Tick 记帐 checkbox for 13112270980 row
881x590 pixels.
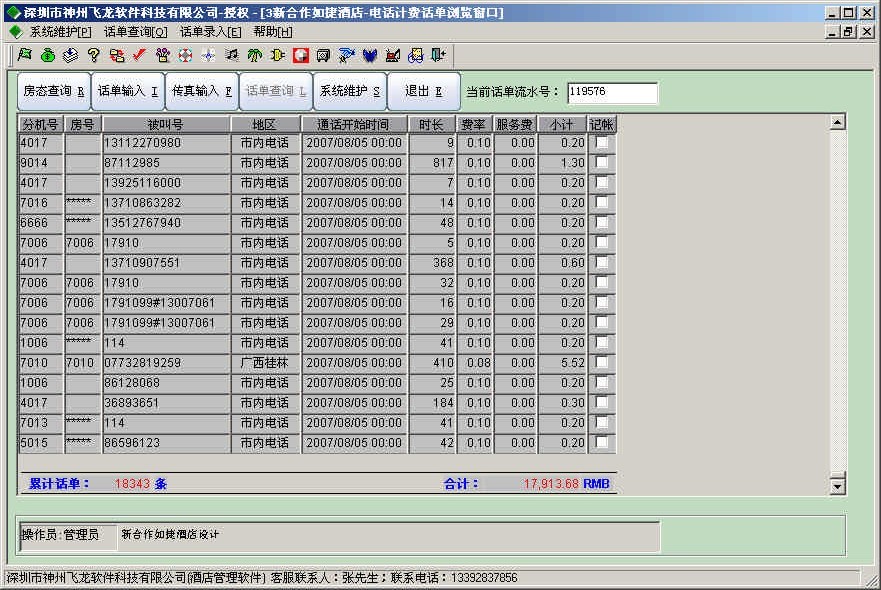point(602,143)
